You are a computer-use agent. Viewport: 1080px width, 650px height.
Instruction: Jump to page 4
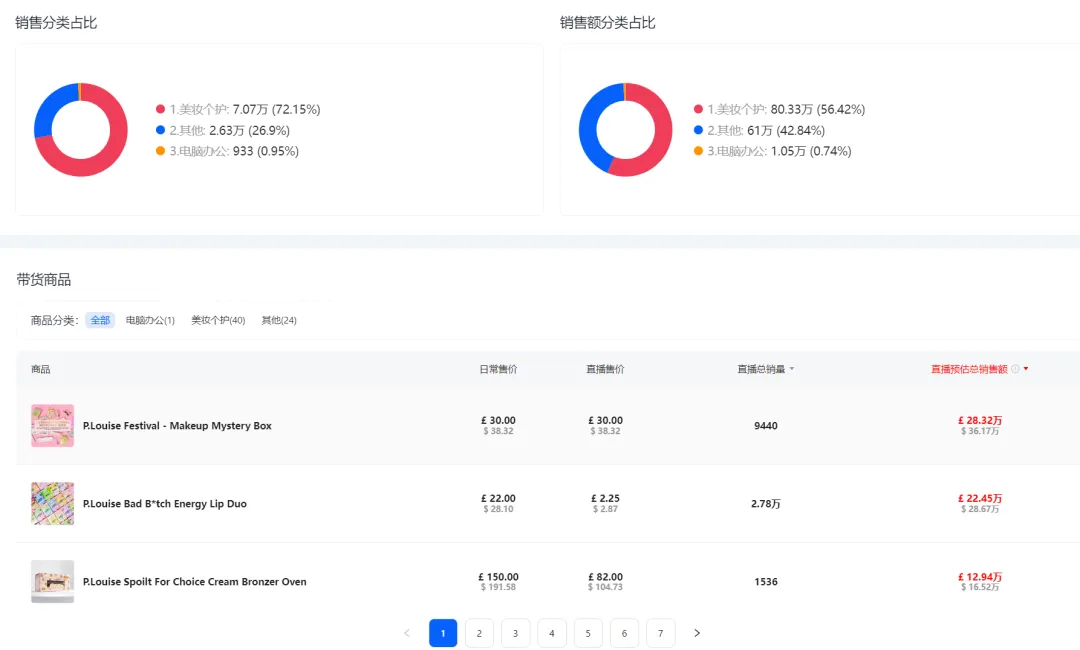552,633
